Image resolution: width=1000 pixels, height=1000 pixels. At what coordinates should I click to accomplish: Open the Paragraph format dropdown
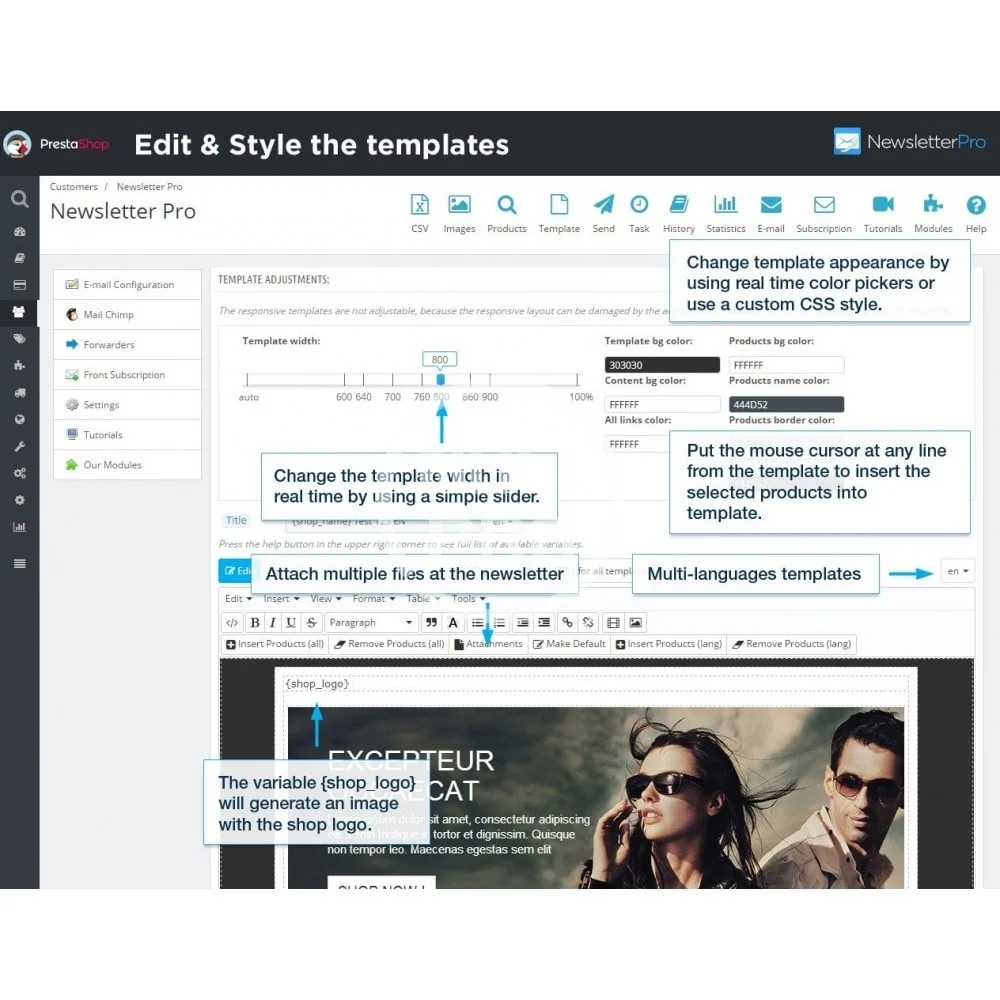pyautogui.click(x=370, y=622)
